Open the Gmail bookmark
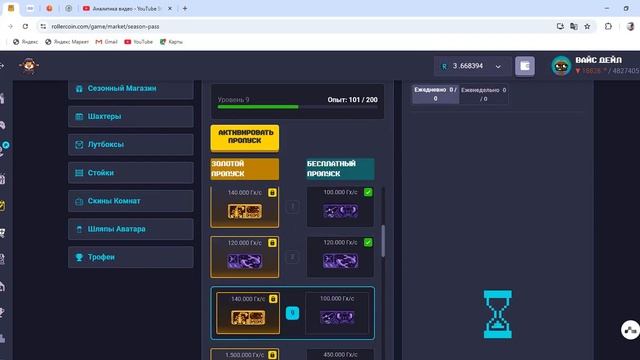The image size is (640, 360). [x=106, y=42]
